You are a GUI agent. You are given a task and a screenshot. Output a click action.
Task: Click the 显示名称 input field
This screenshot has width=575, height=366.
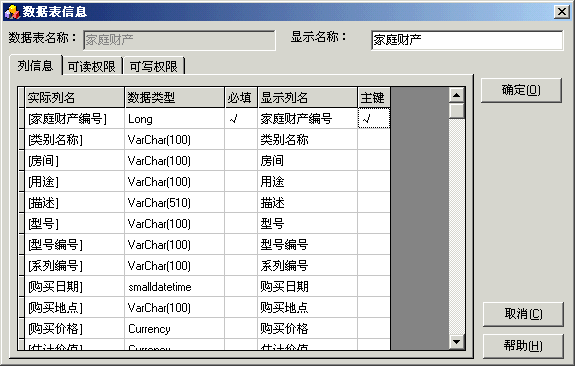pos(467,40)
